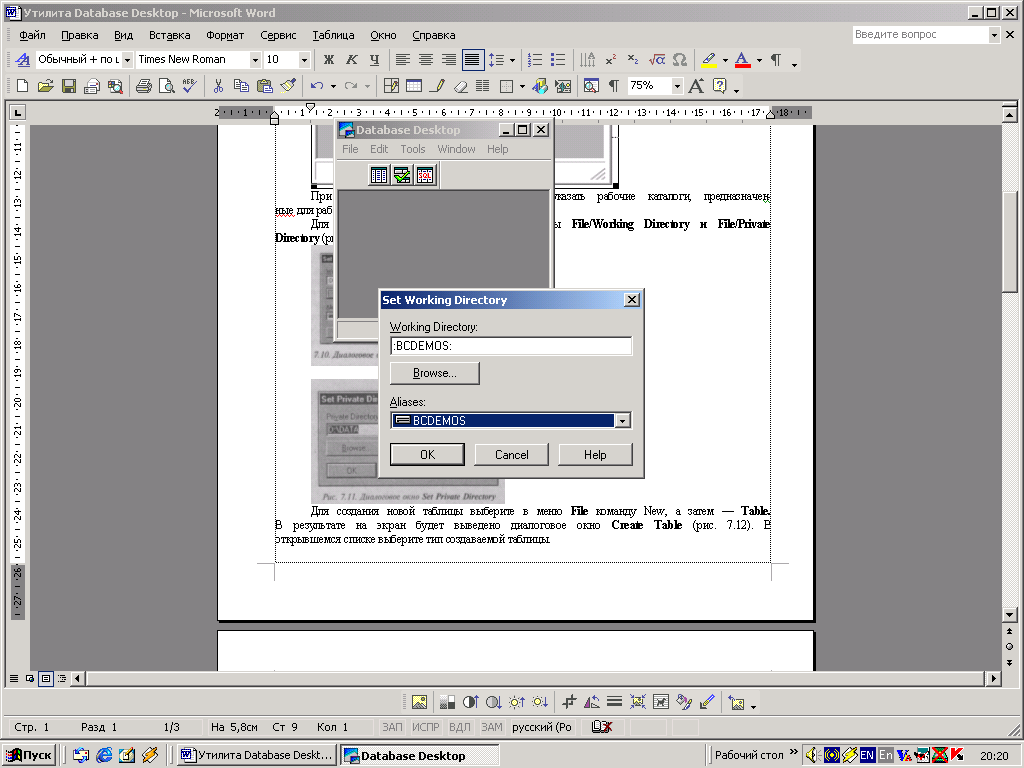Run the spelling and grammar check

coord(189,86)
